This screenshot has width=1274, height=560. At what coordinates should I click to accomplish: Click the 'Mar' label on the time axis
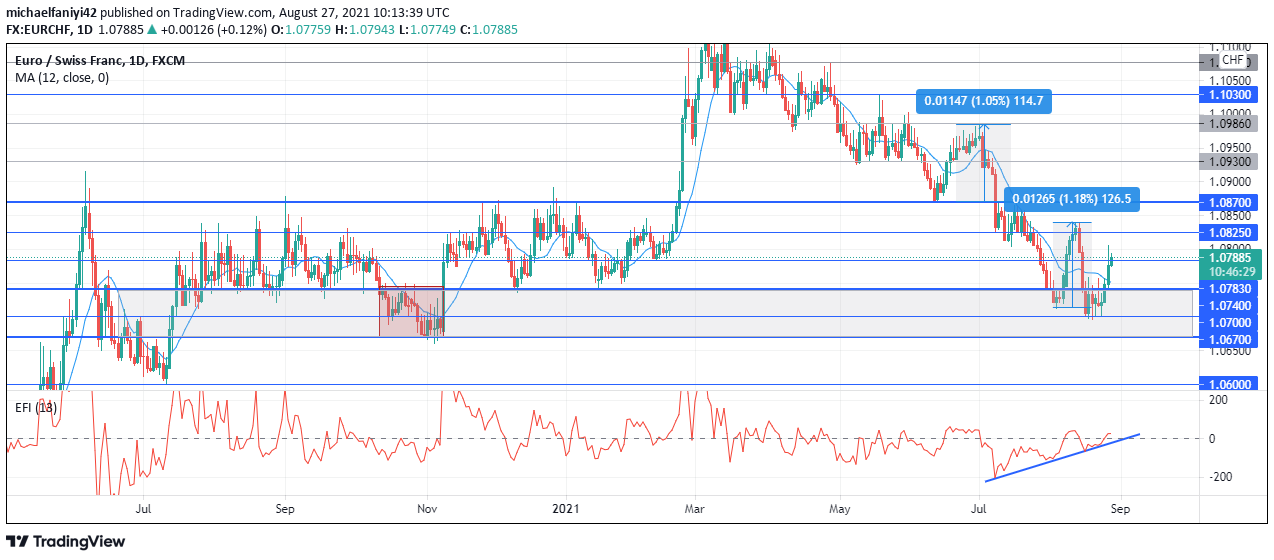coord(695,508)
